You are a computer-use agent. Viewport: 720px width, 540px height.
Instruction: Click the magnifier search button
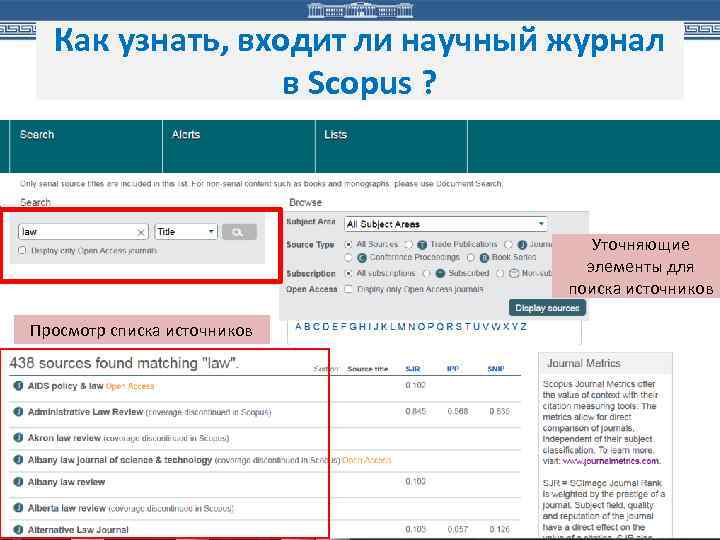point(239,232)
